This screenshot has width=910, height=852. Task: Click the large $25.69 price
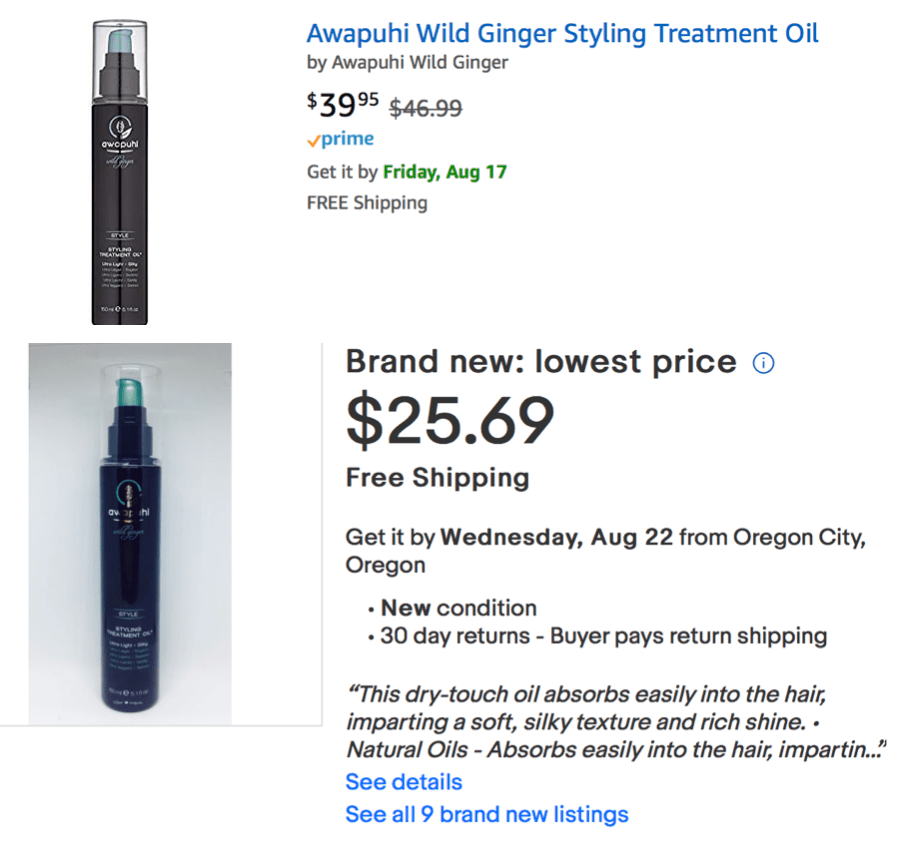450,419
